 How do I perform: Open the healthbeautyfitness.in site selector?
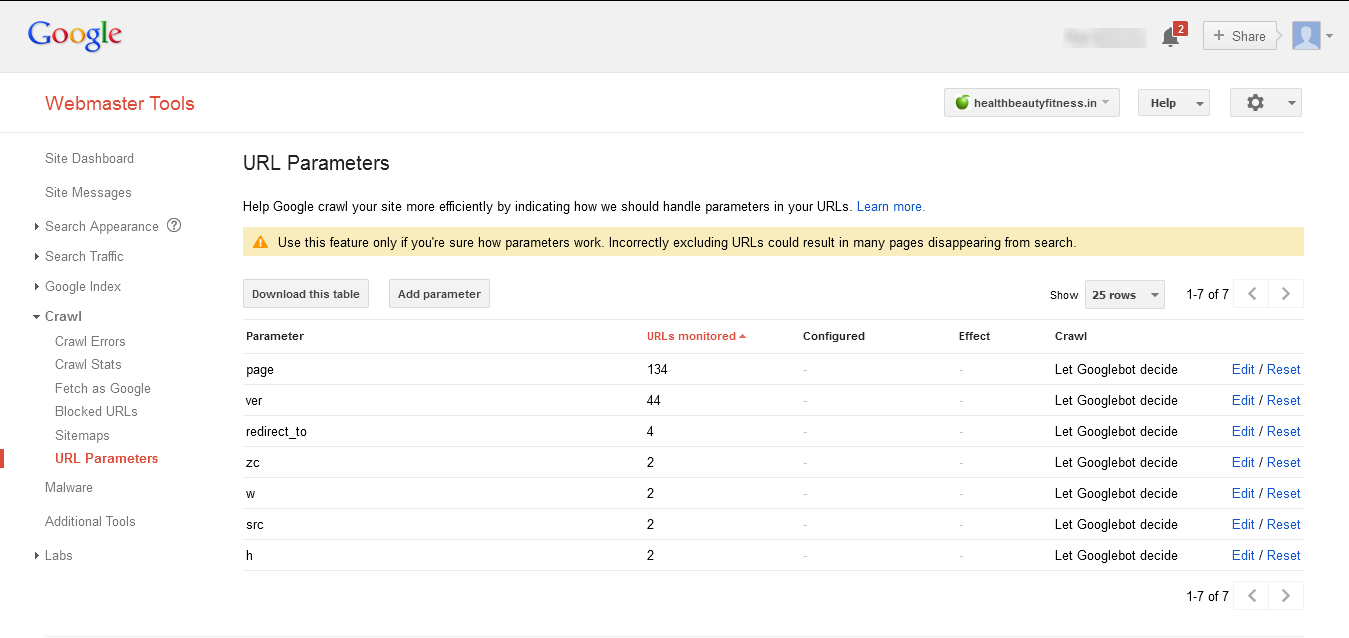(x=1031, y=103)
